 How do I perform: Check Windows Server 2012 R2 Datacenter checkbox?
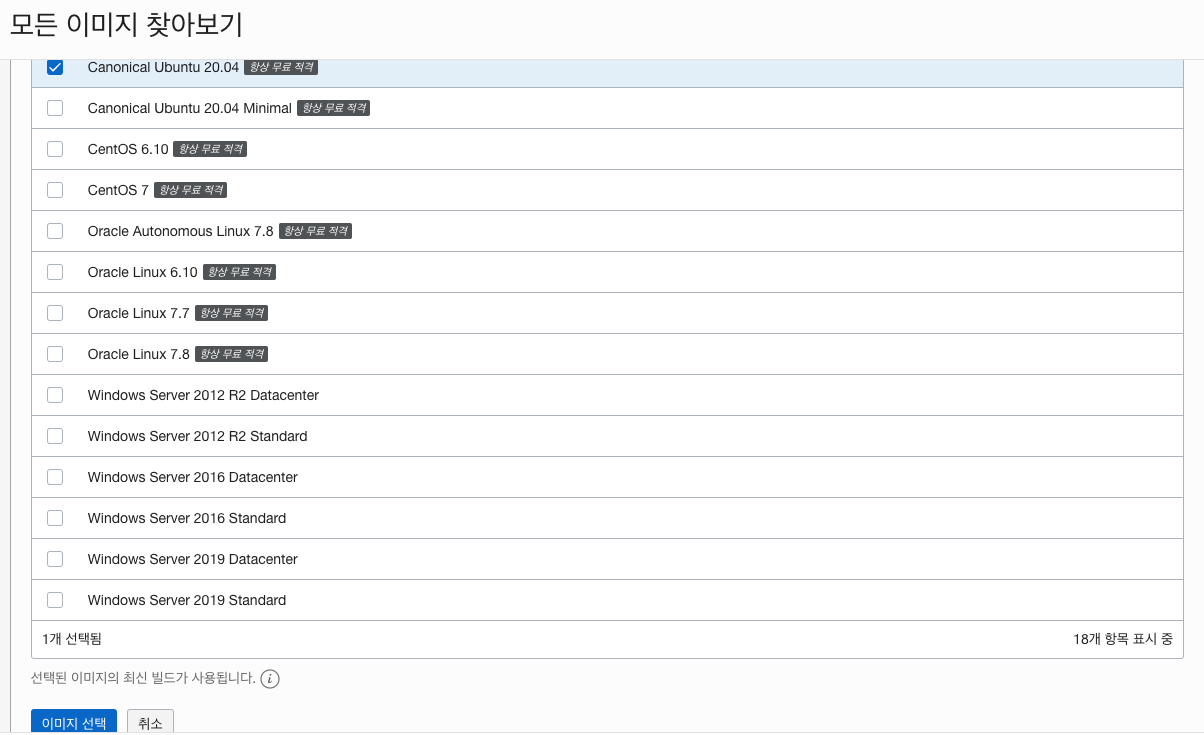coord(55,395)
